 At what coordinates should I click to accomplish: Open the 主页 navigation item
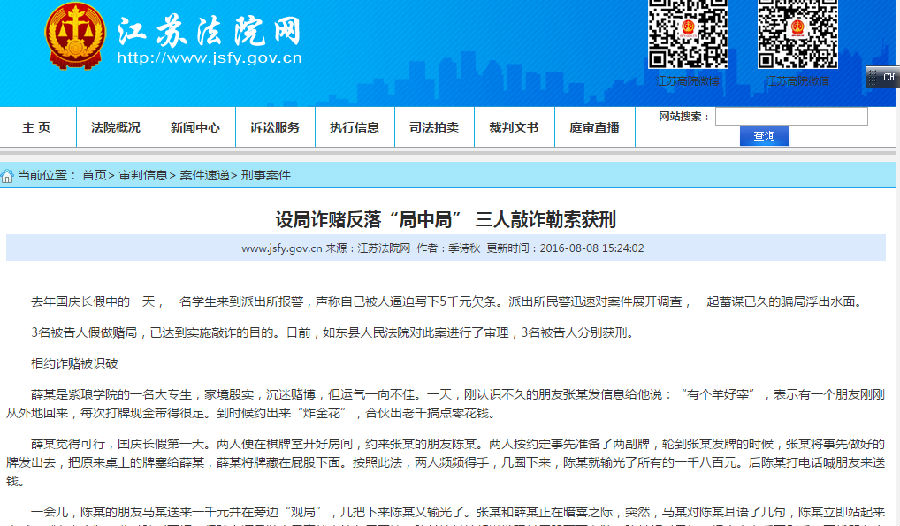(36, 128)
